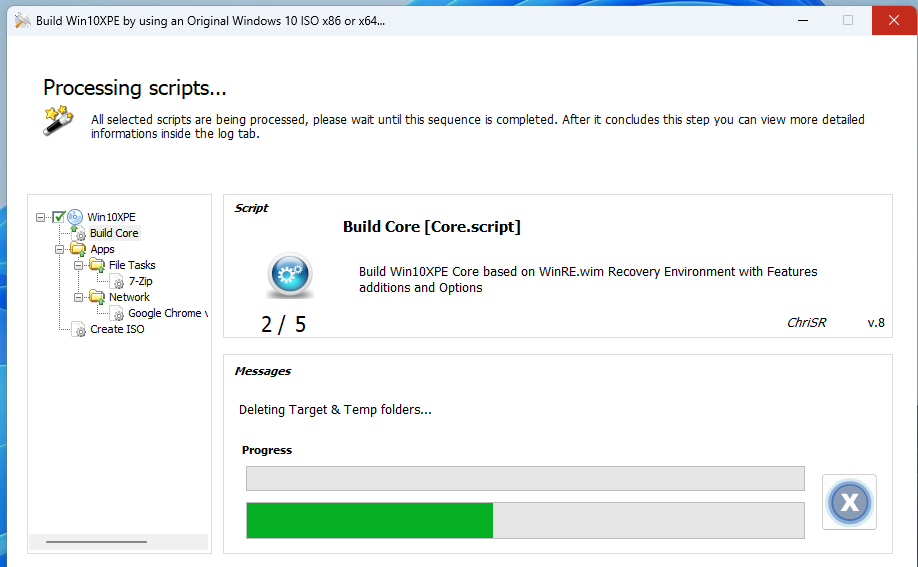Select File Tasks in the tree
This screenshot has width=918, height=567.
[x=132, y=265]
